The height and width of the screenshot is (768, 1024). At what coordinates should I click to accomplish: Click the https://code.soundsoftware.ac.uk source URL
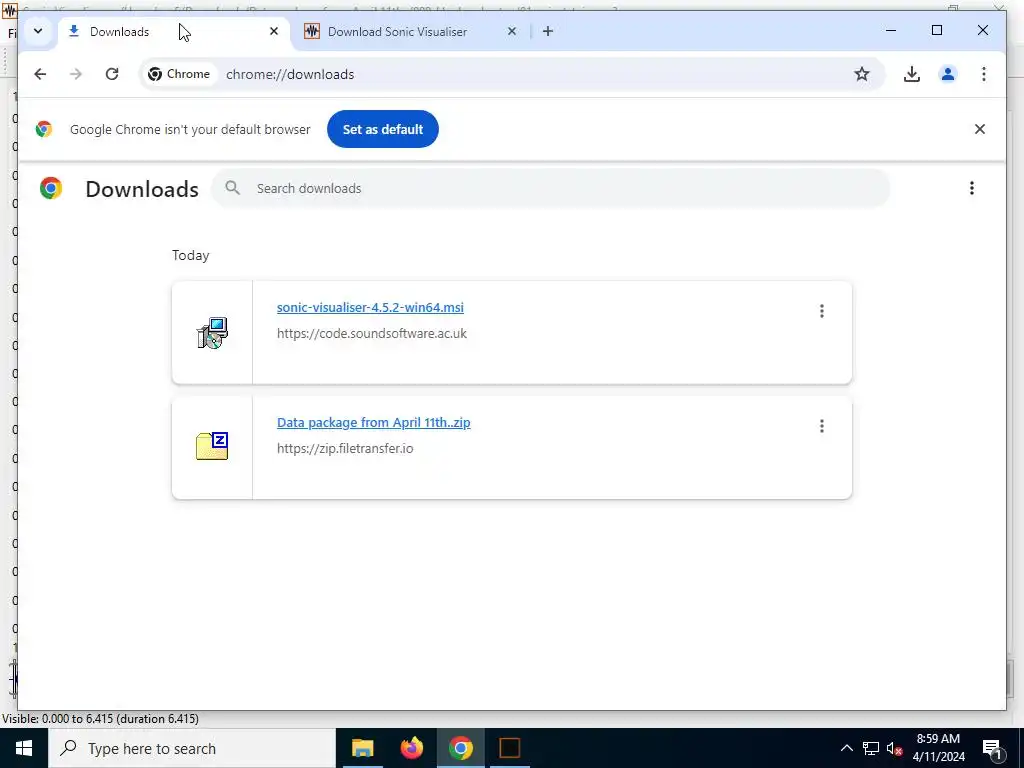[x=372, y=334]
